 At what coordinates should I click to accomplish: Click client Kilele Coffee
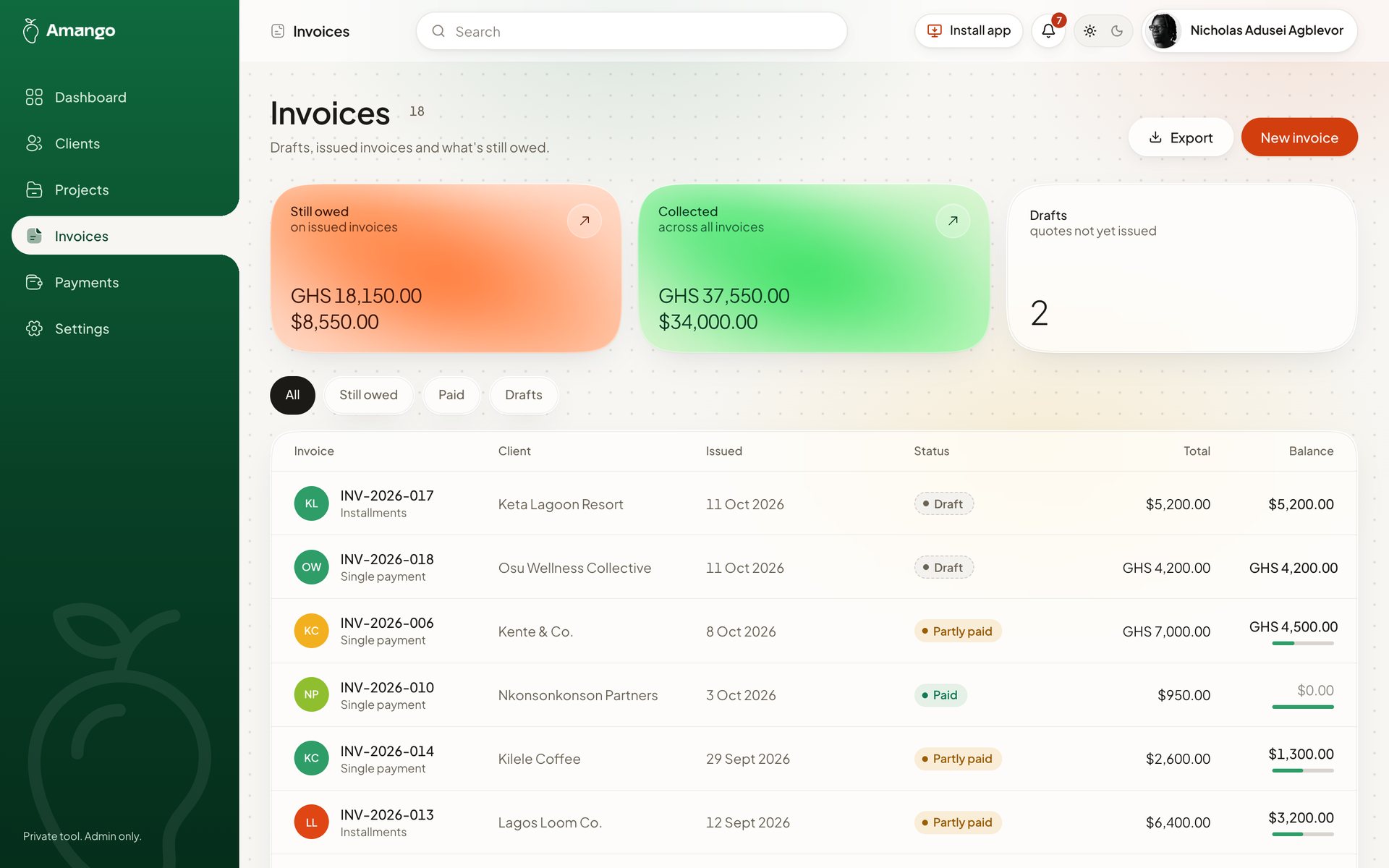[539, 759]
